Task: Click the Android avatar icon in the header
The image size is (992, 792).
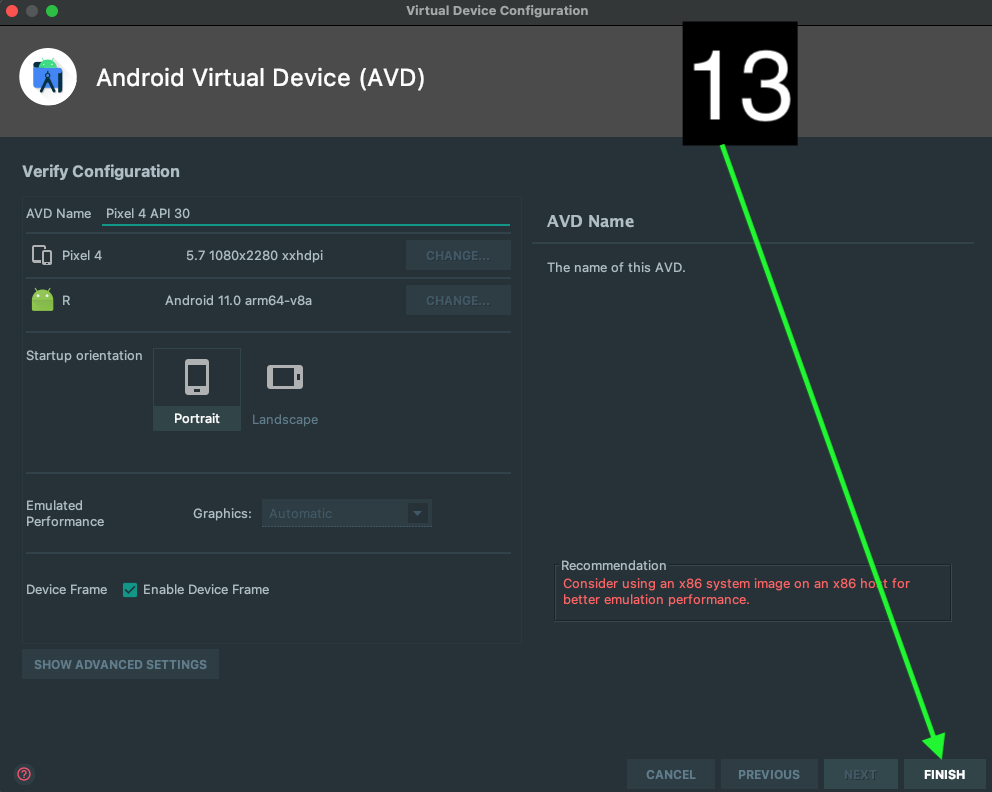Action: 47,76
